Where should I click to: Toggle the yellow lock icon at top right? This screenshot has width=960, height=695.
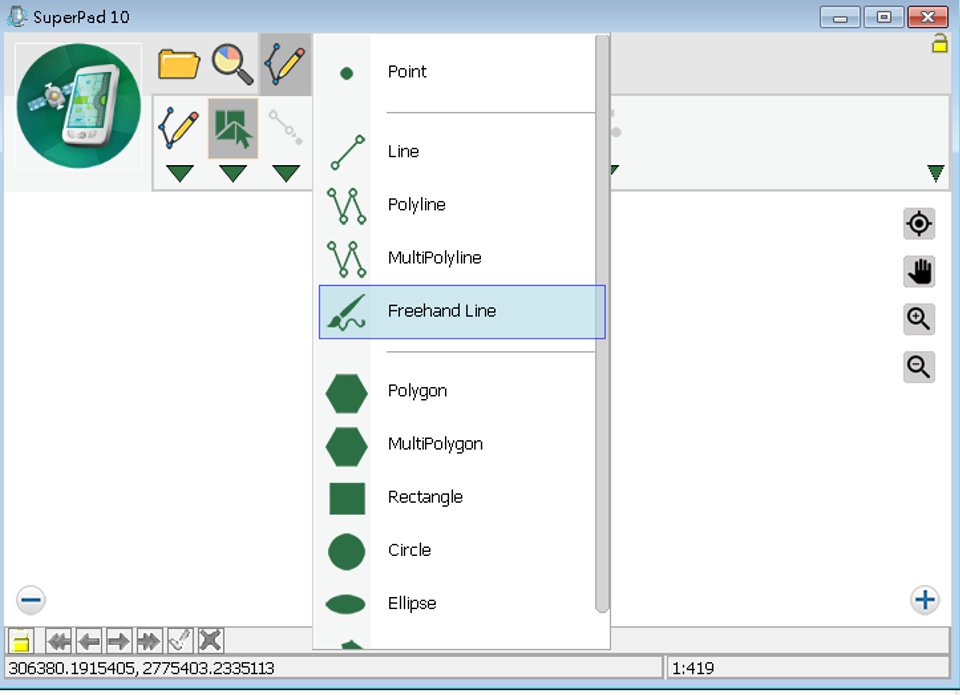coord(939,43)
